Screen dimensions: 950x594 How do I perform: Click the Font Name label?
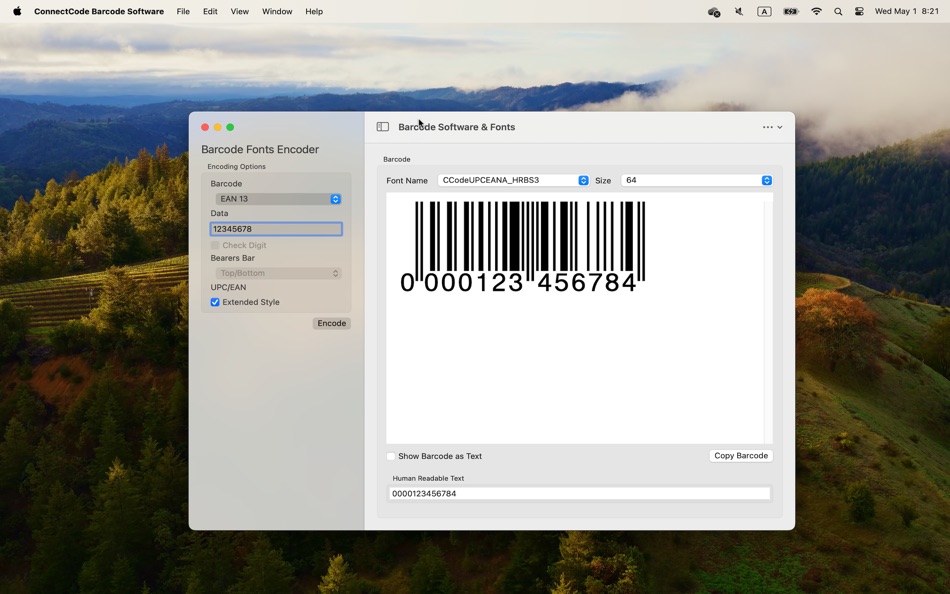407,181
